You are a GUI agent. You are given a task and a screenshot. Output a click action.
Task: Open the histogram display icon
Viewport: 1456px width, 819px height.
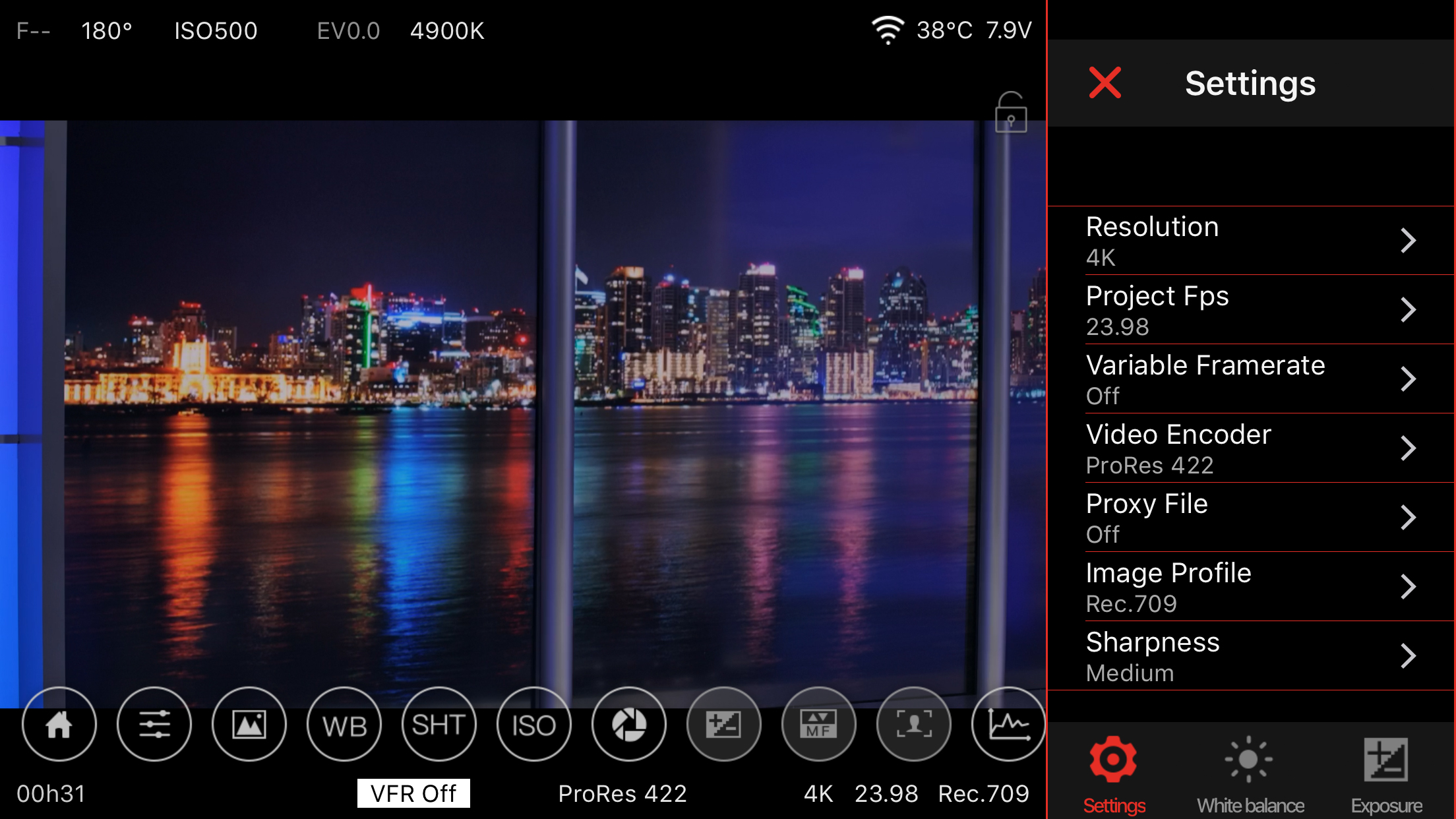point(1007,724)
